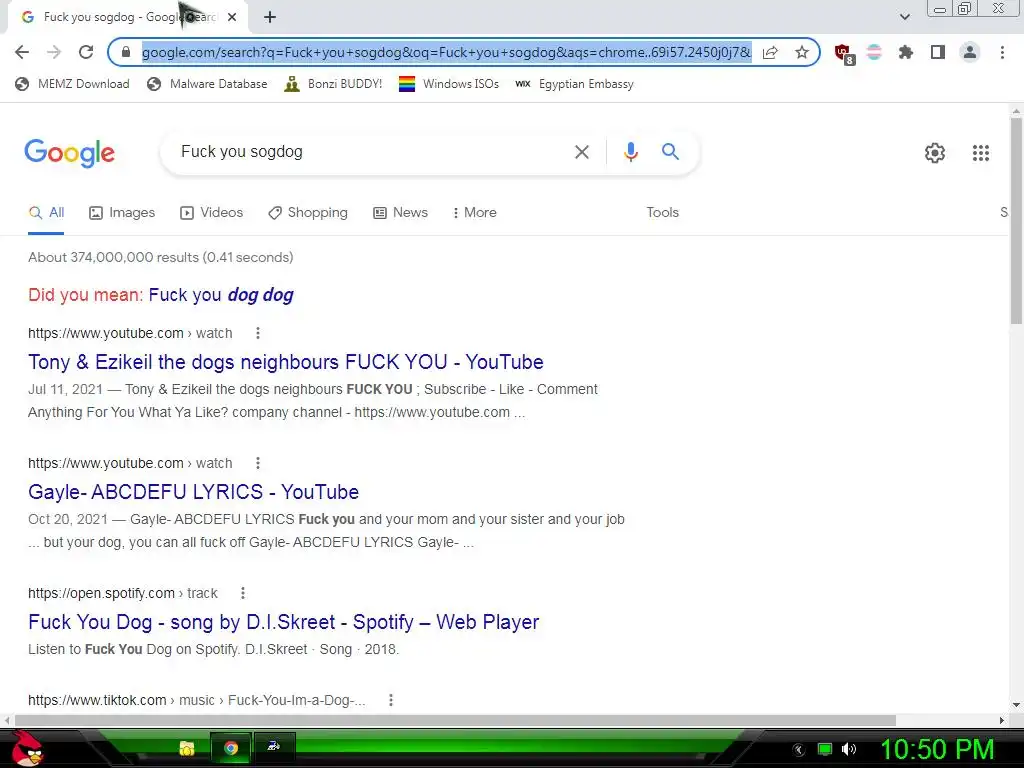
Task: Open Gayle- ABCDEFU LYRICS result
Action: [193, 492]
